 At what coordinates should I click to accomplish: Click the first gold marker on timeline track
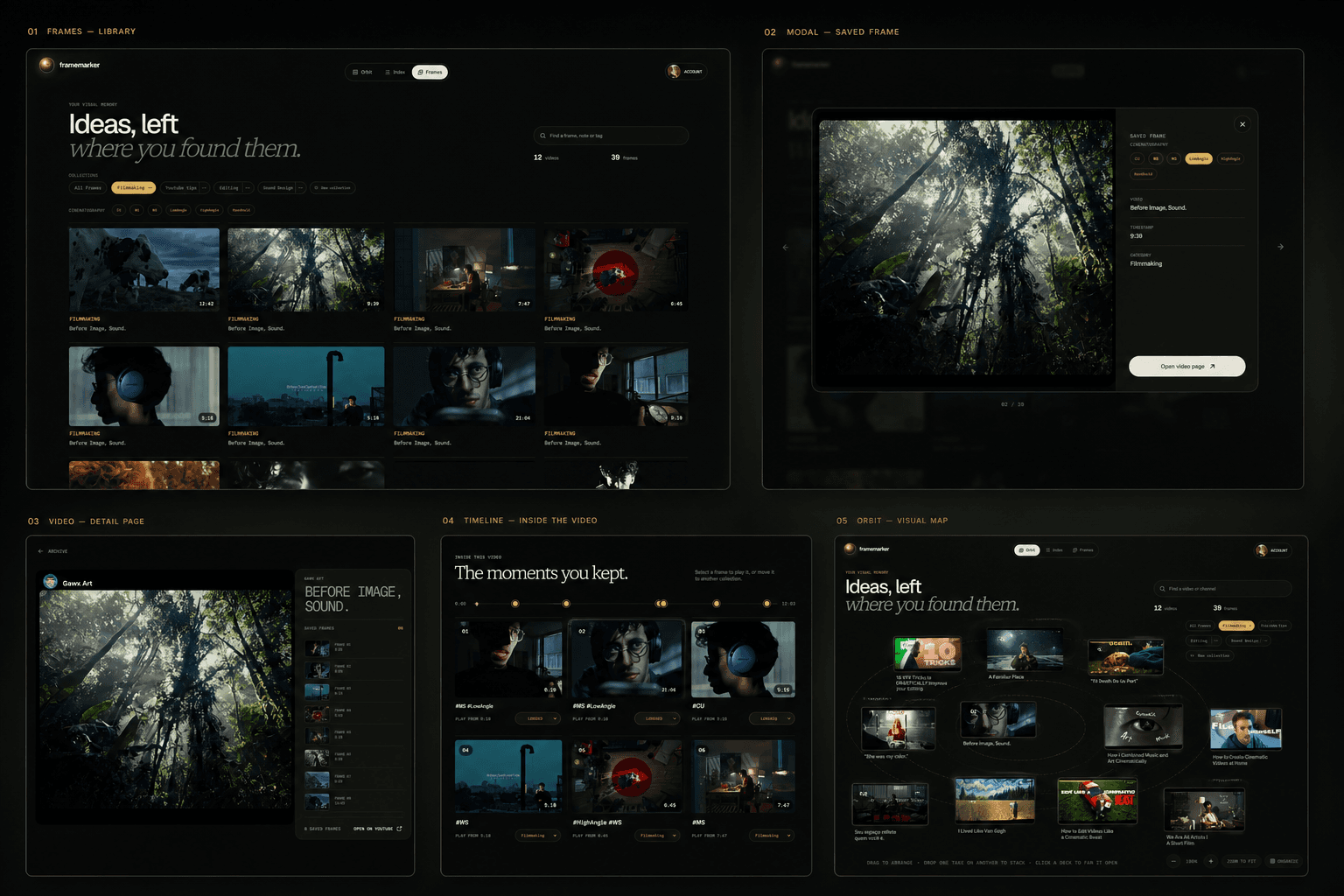pos(515,604)
